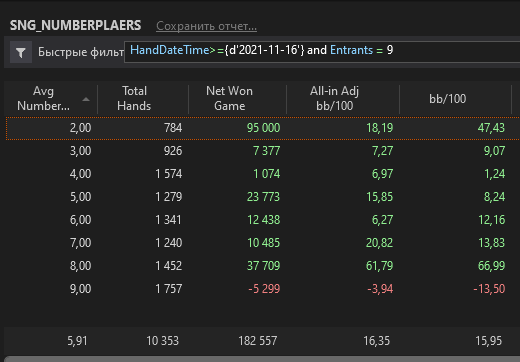
Task: Open the Сохранить отчет link
Action: click(x=206, y=26)
